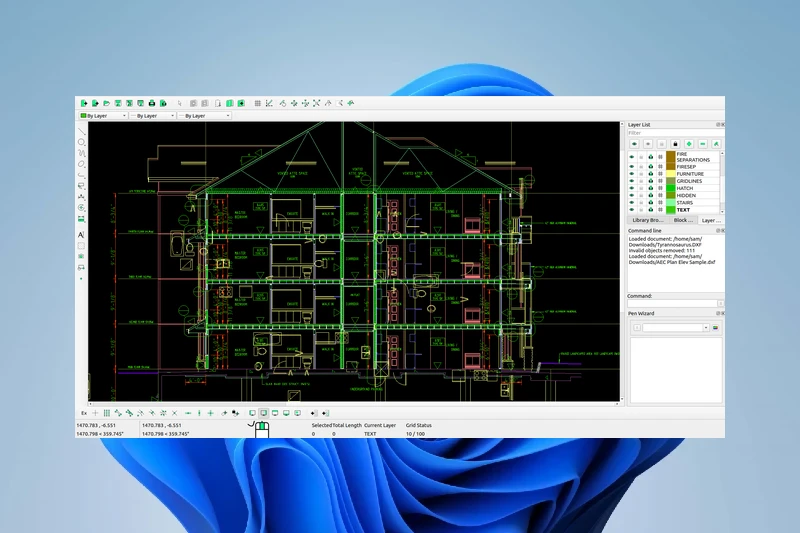This screenshot has width=800, height=533.
Task: Select the Text tool in left toolbar
Action: click(x=82, y=234)
